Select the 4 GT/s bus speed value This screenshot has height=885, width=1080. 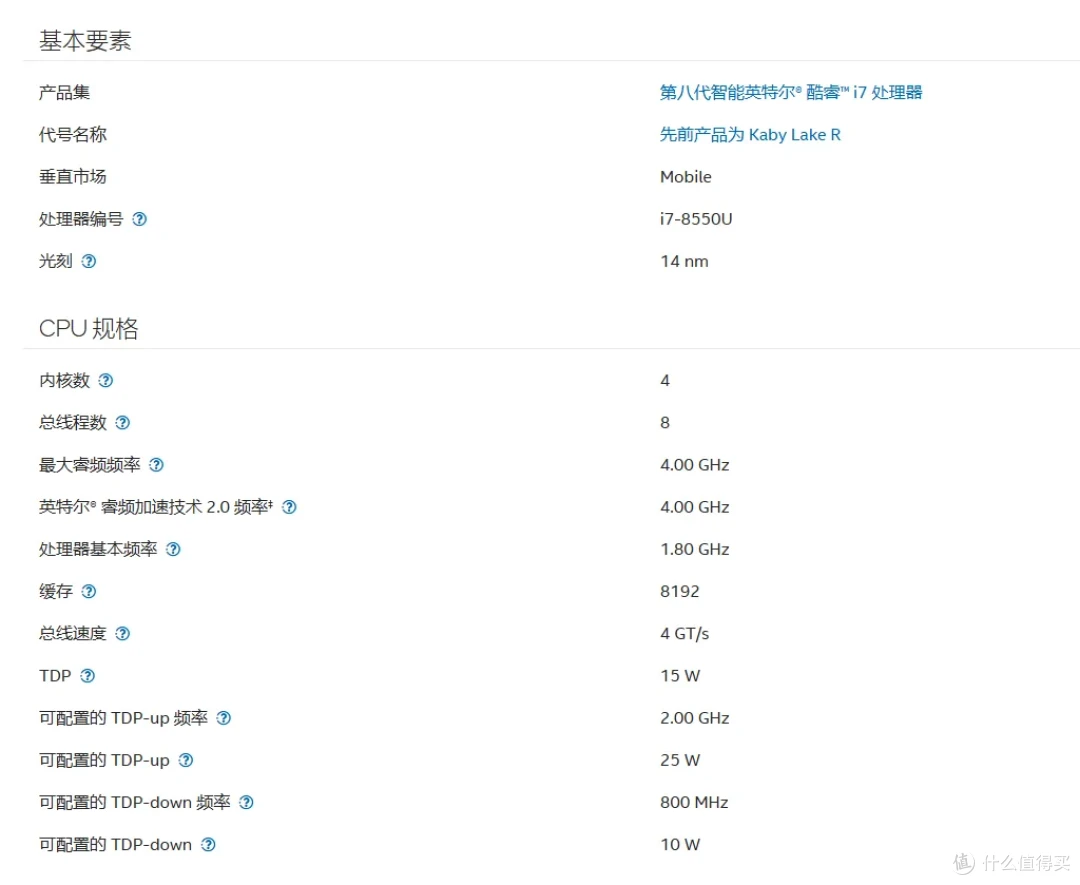(x=684, y=634)
